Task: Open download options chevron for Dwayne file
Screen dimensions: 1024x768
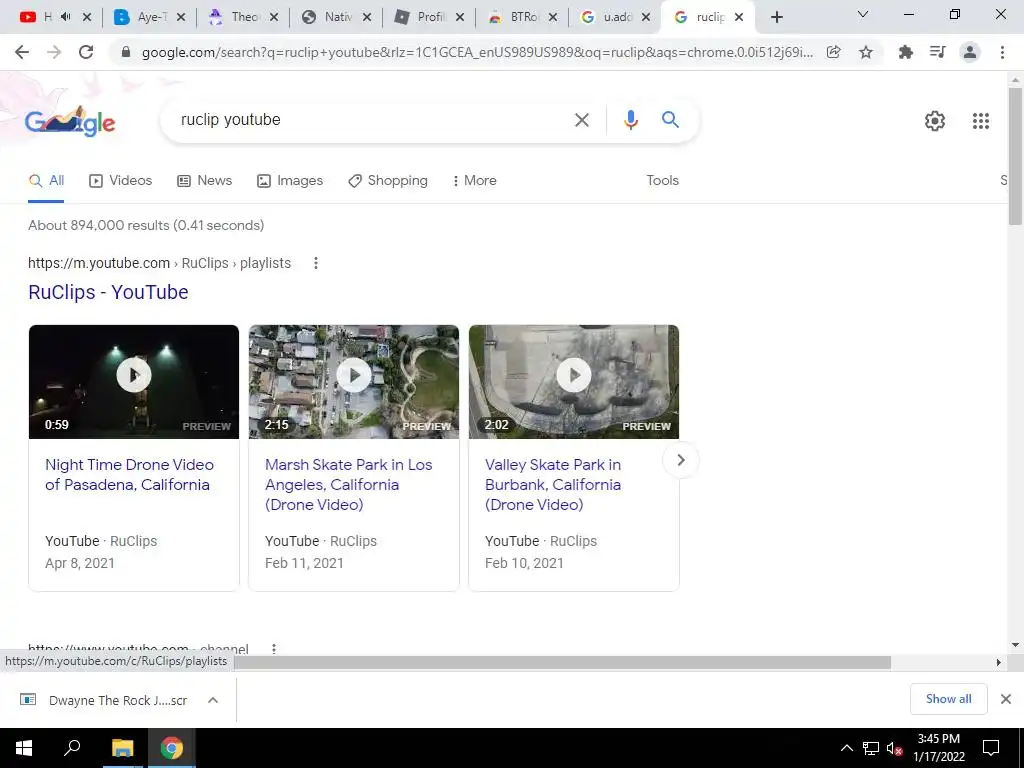Action: coord(212,700)
